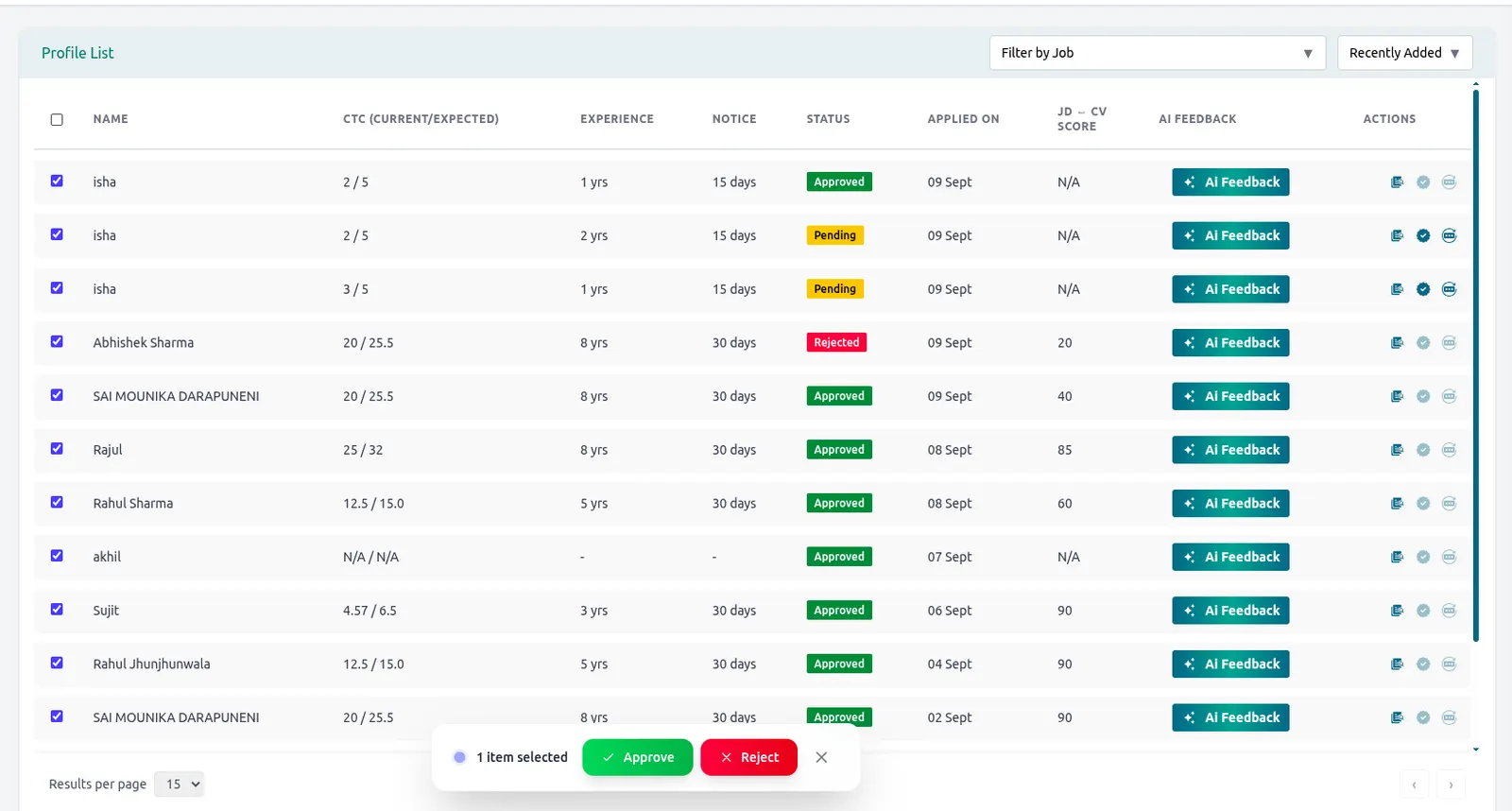
Task: Uncheck the checkbox for Rahul Jhunjhunwala
Action: click(x=57, y=664)
